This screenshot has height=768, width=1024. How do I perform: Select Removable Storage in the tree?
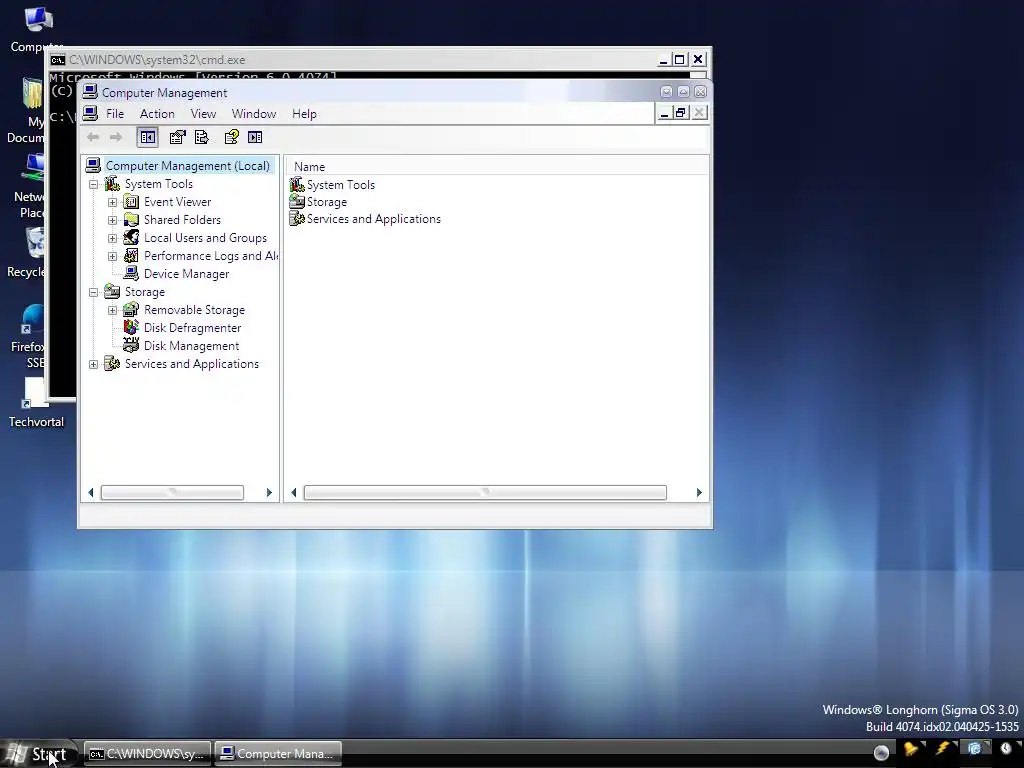(x=195, y=310)
